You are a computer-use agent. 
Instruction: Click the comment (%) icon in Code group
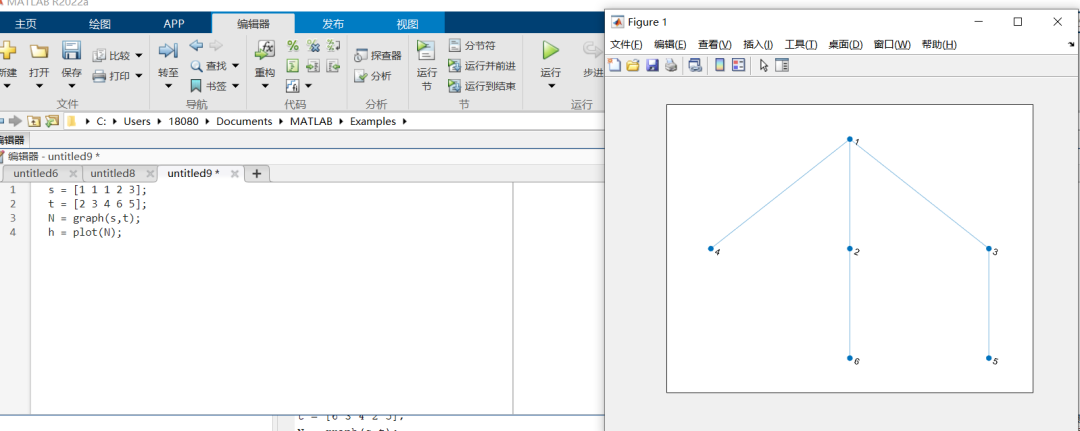[293, 46]
